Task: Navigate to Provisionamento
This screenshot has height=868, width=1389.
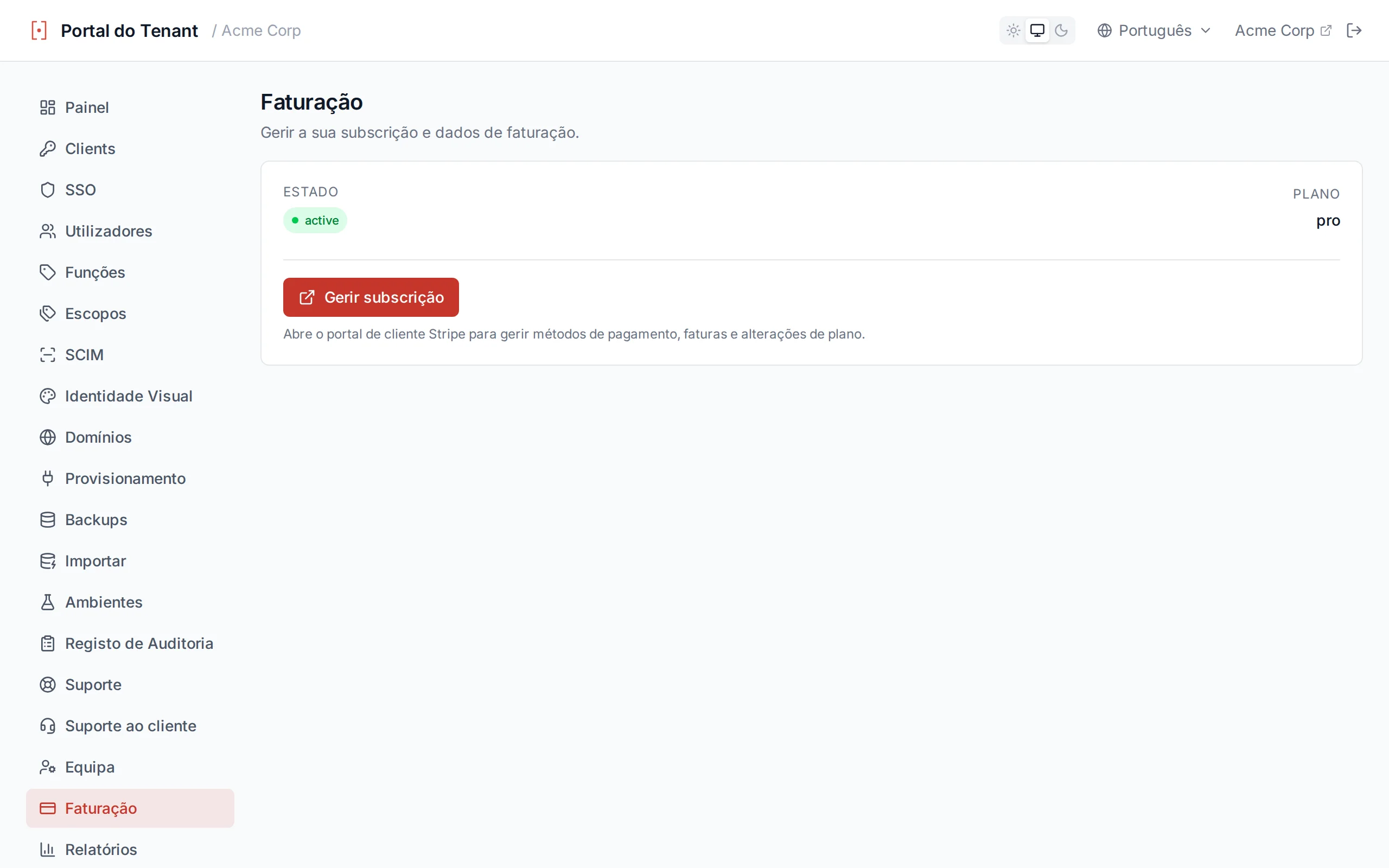Action: point(130,478)
